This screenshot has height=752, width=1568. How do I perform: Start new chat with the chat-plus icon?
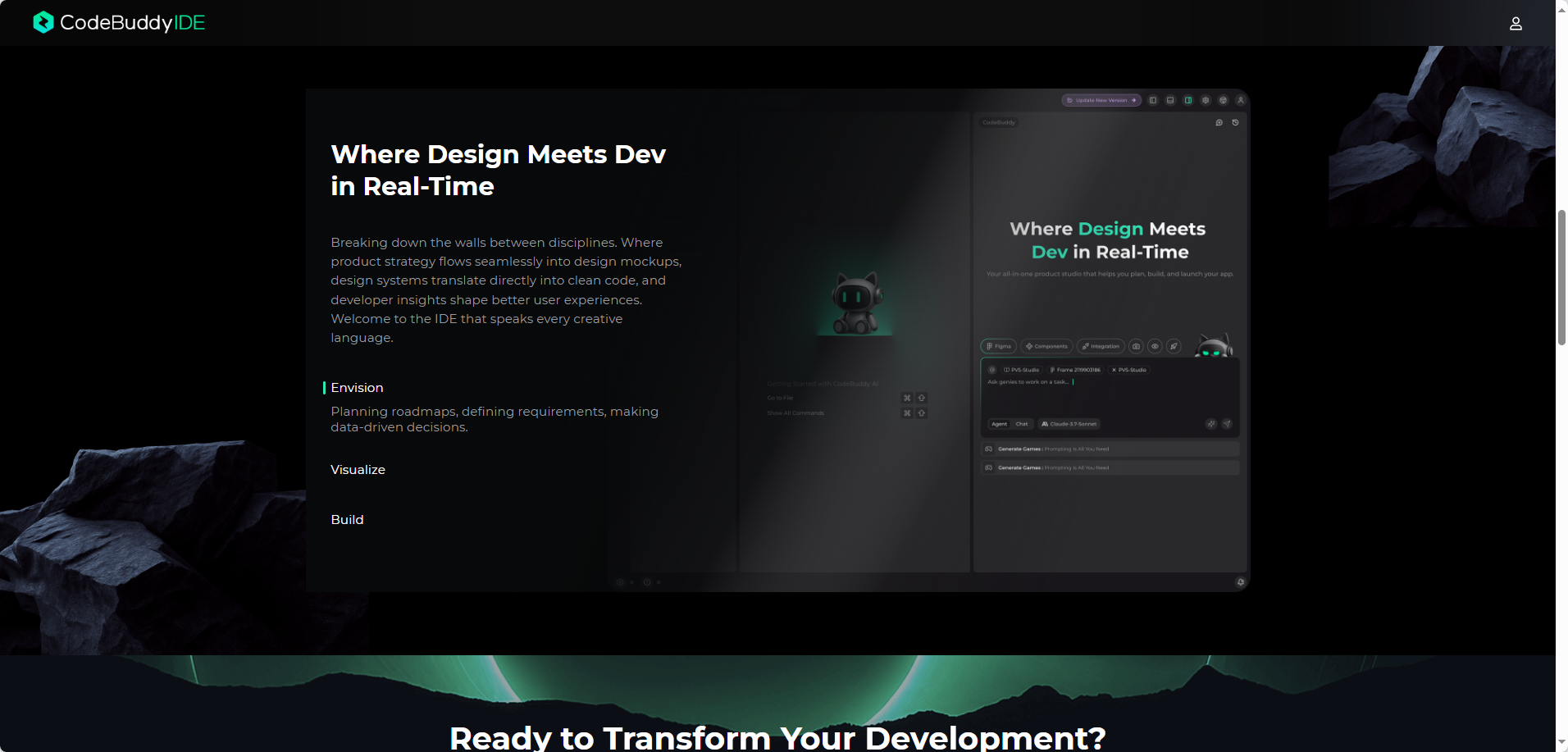[1219, 122]
